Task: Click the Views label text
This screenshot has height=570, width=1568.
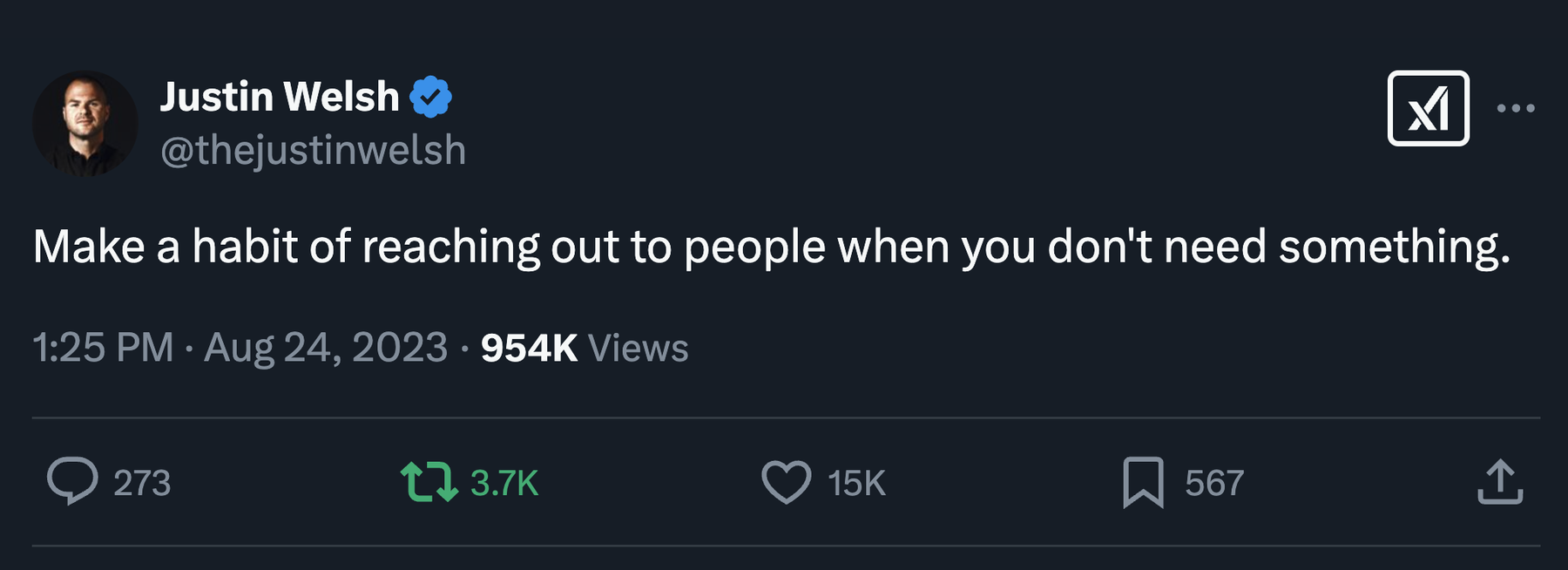Action: 639,348
